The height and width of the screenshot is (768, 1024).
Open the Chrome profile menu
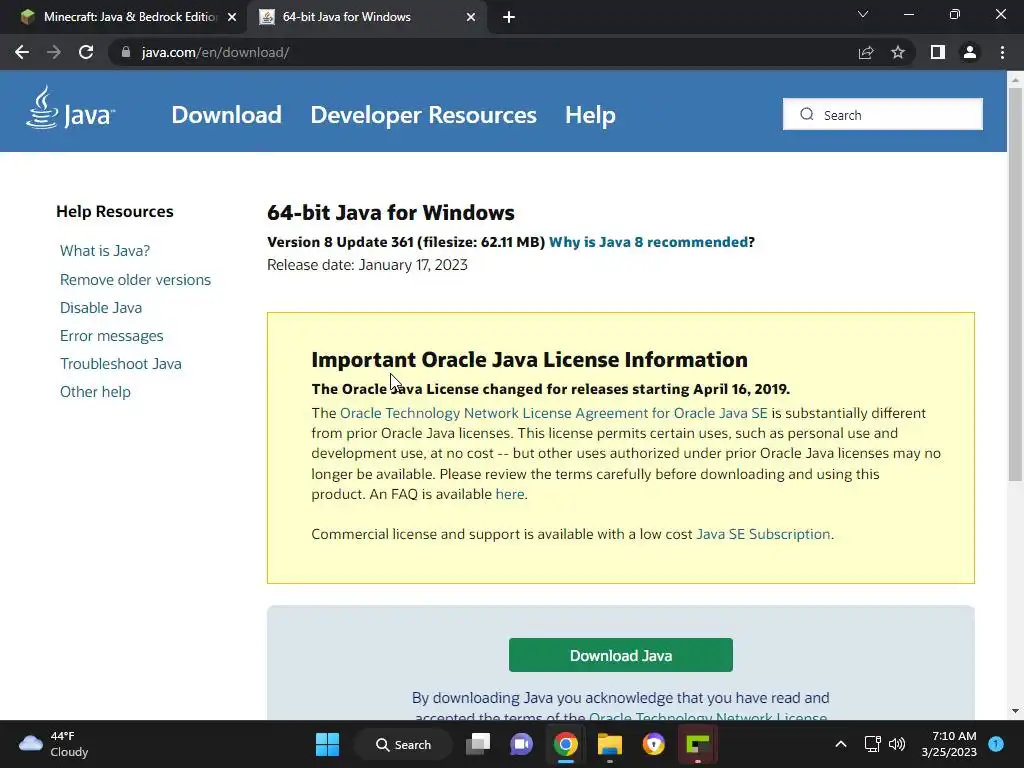coord(970,52)
